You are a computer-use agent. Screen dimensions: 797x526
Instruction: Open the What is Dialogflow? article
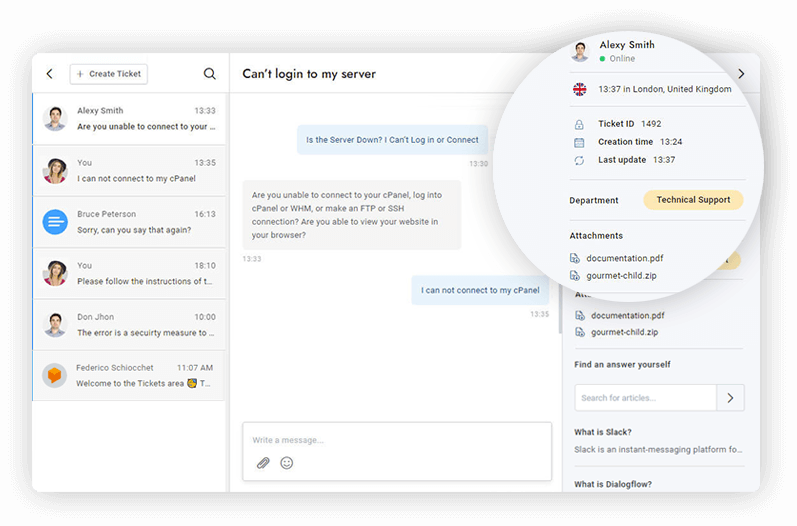click(612, 485)
